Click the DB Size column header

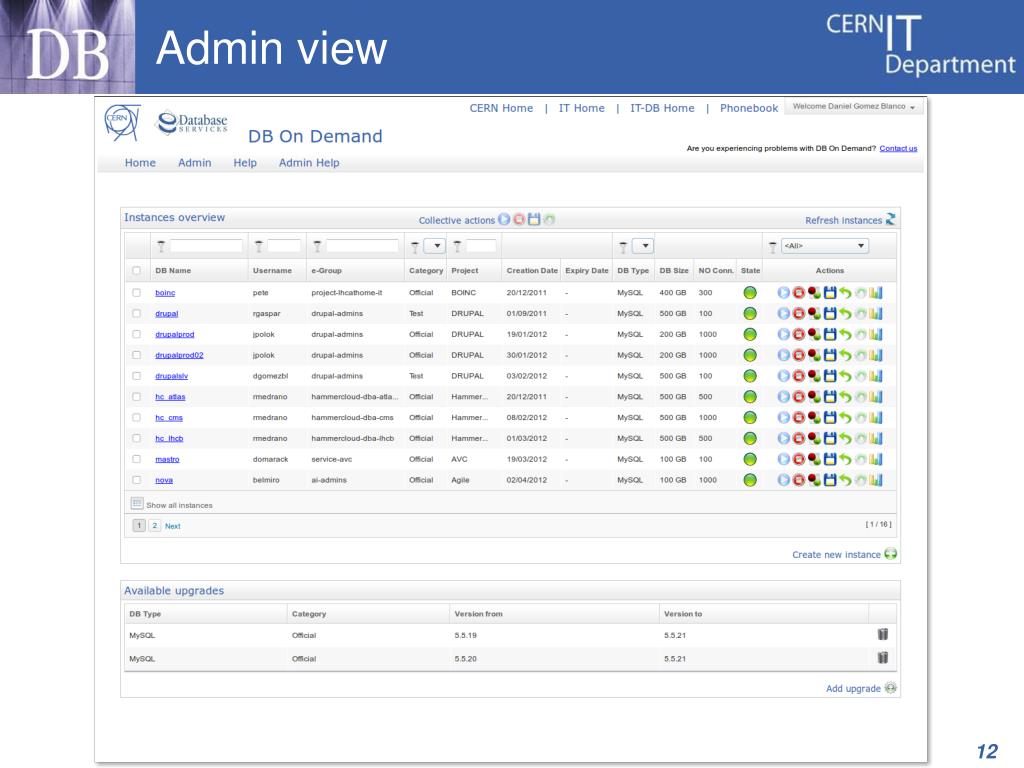click(x=674, y=270)
